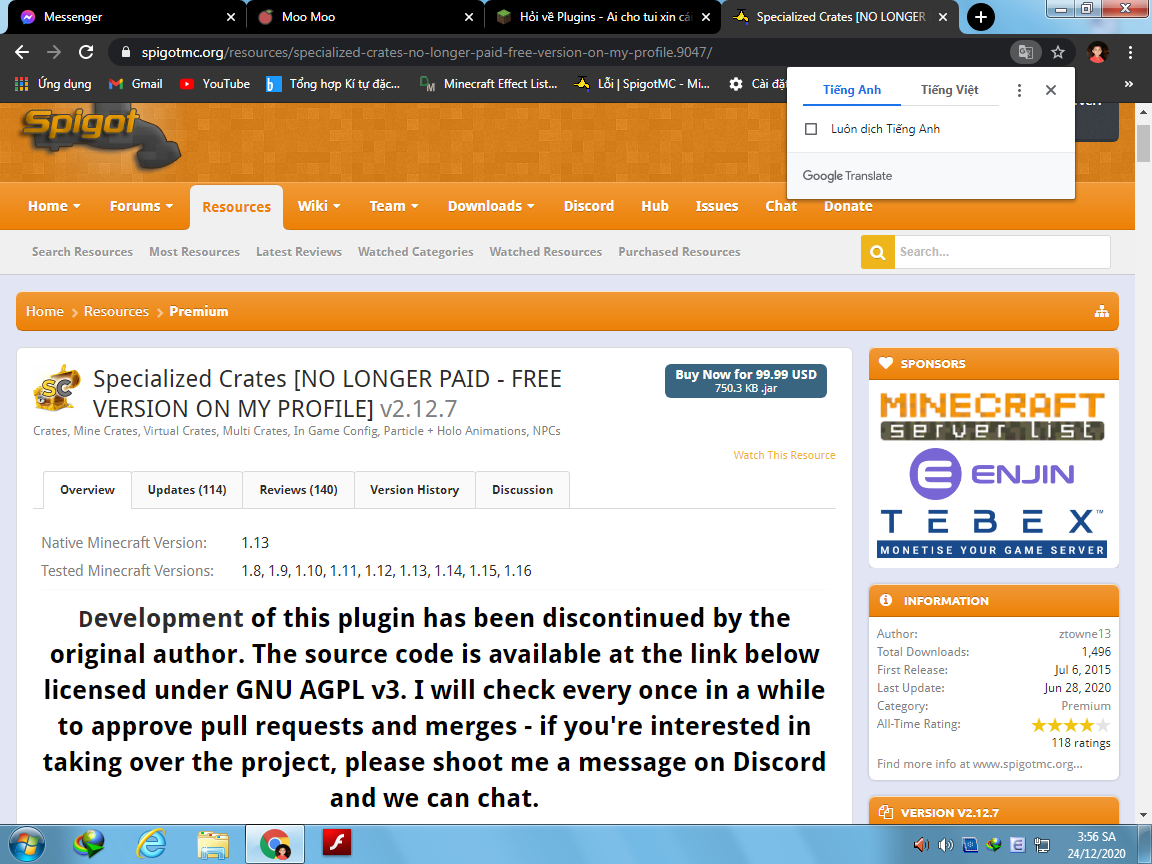Switch to the Discussion tab
This screenshot has width=1152, height=864.
522,490
